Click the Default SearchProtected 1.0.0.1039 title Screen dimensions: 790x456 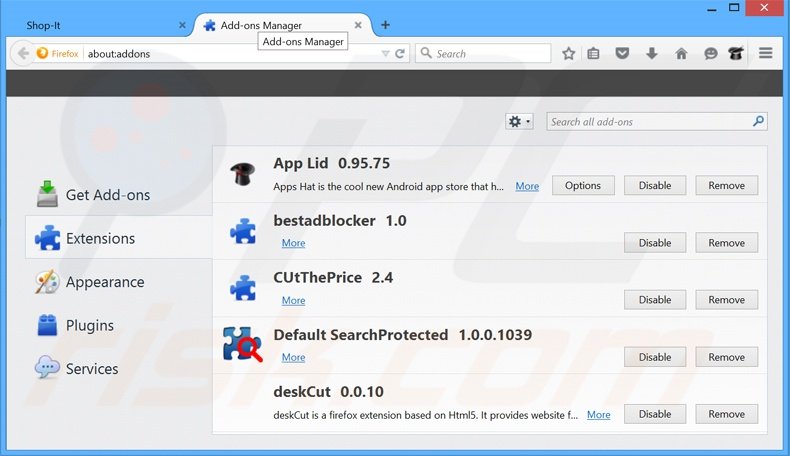pyautogui.click(x=403, y=335)
